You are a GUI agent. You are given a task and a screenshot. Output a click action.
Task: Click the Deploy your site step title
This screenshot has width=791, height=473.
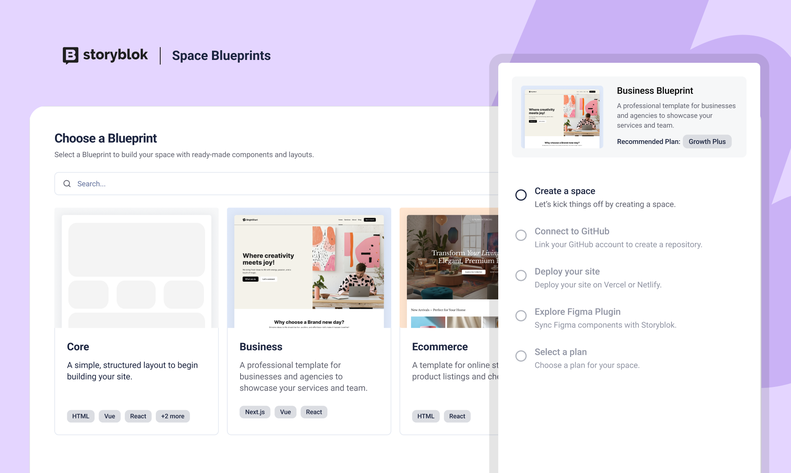click(567, 272)
